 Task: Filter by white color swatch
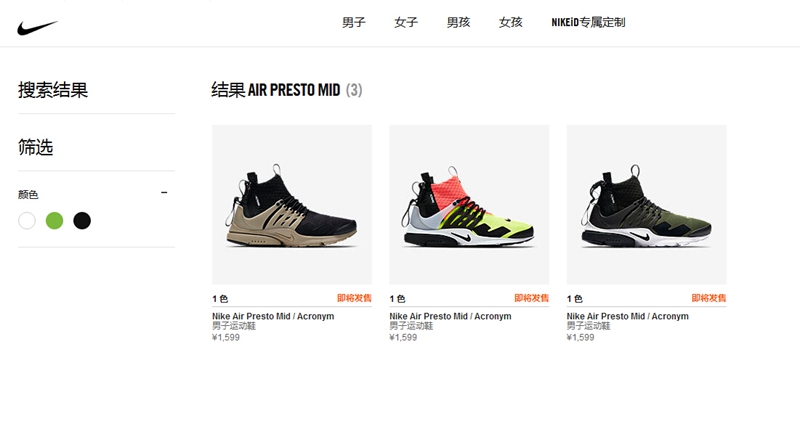coord(27,221)
